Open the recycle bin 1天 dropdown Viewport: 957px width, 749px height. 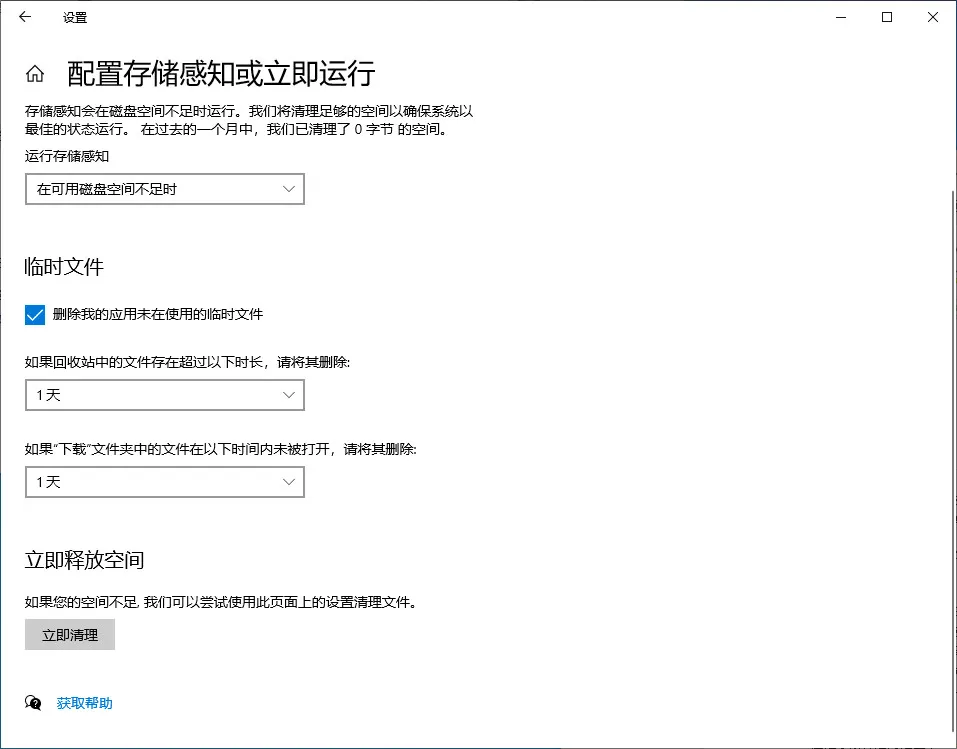point(164,395)
